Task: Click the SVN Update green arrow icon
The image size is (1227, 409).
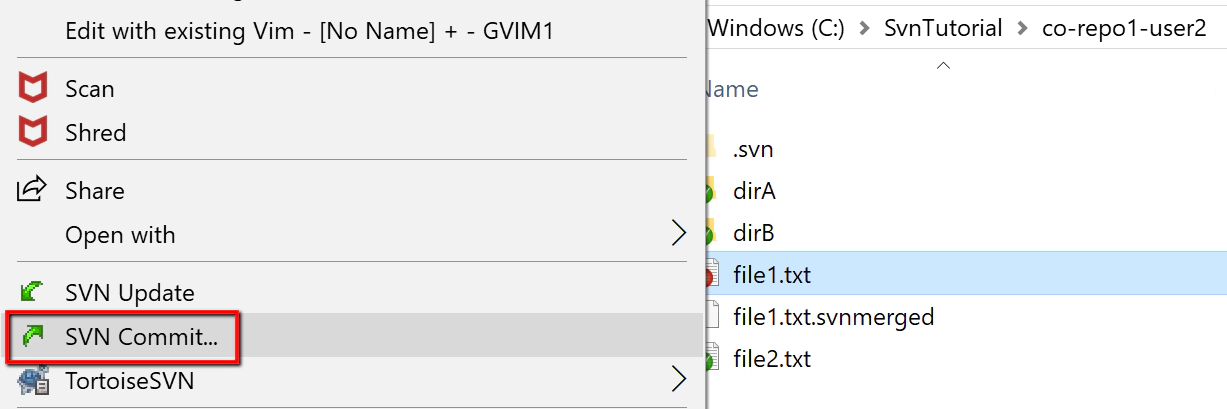Action: (x=33, y=292)
